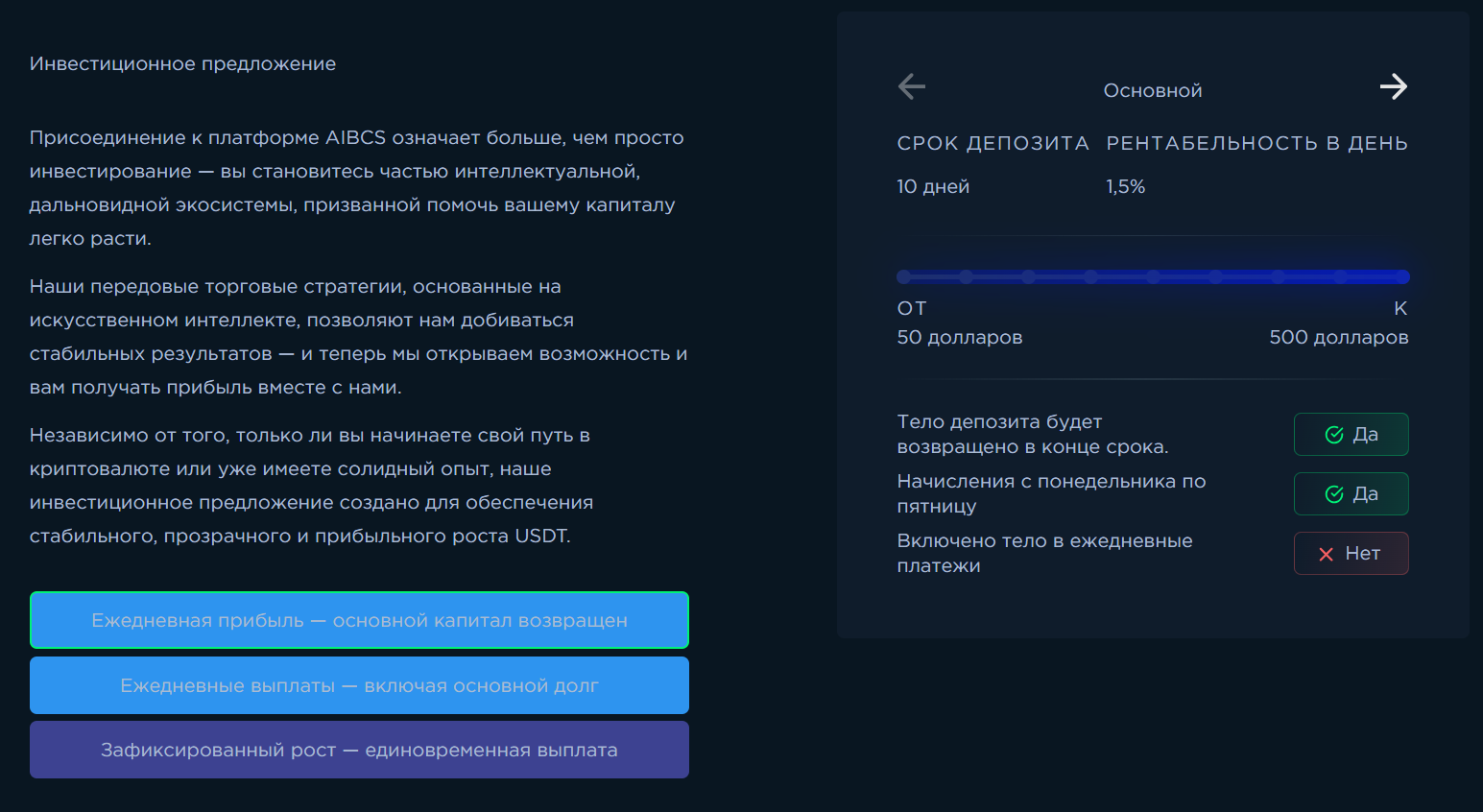Click the '10 дней' deposit term value

933,186
